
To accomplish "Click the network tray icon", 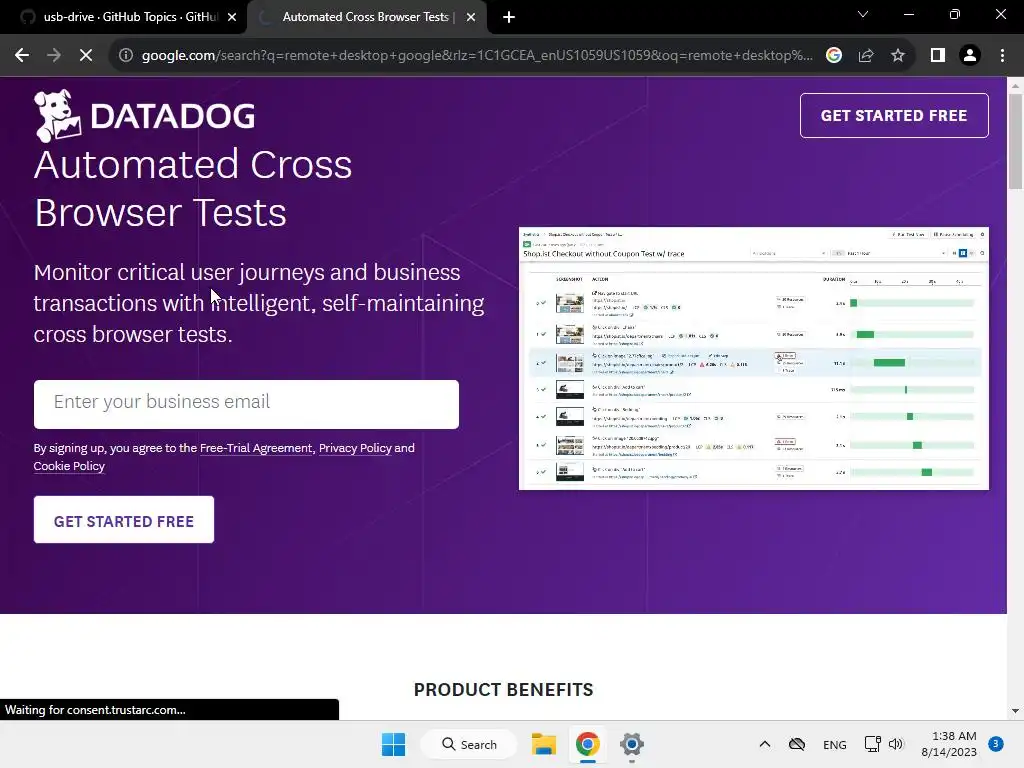I will (872, 744).
